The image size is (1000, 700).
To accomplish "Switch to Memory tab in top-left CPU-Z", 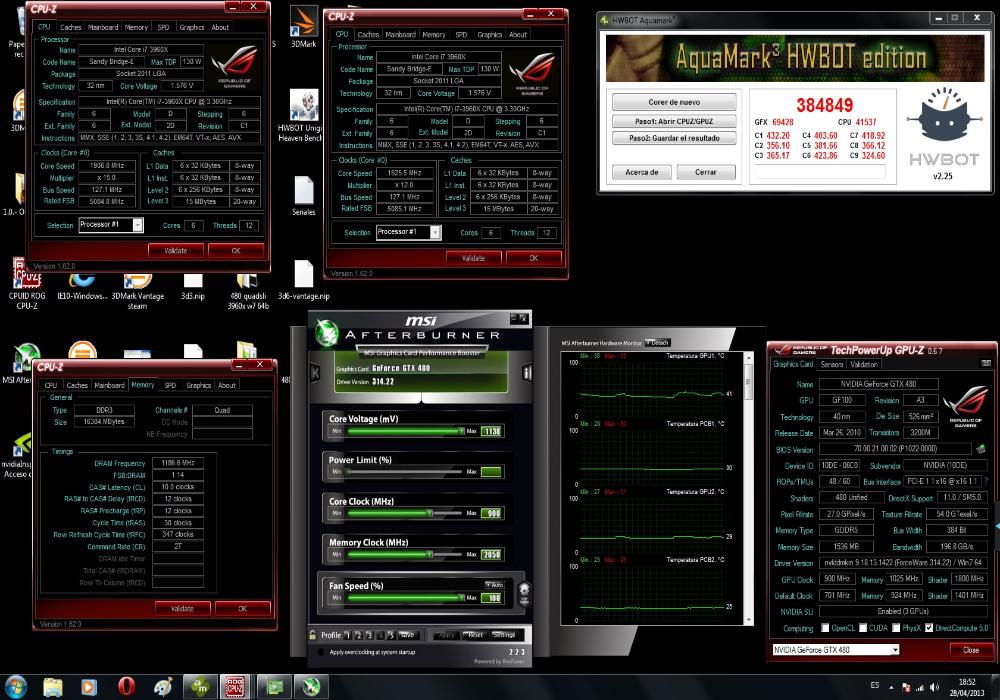I will 136,27.
